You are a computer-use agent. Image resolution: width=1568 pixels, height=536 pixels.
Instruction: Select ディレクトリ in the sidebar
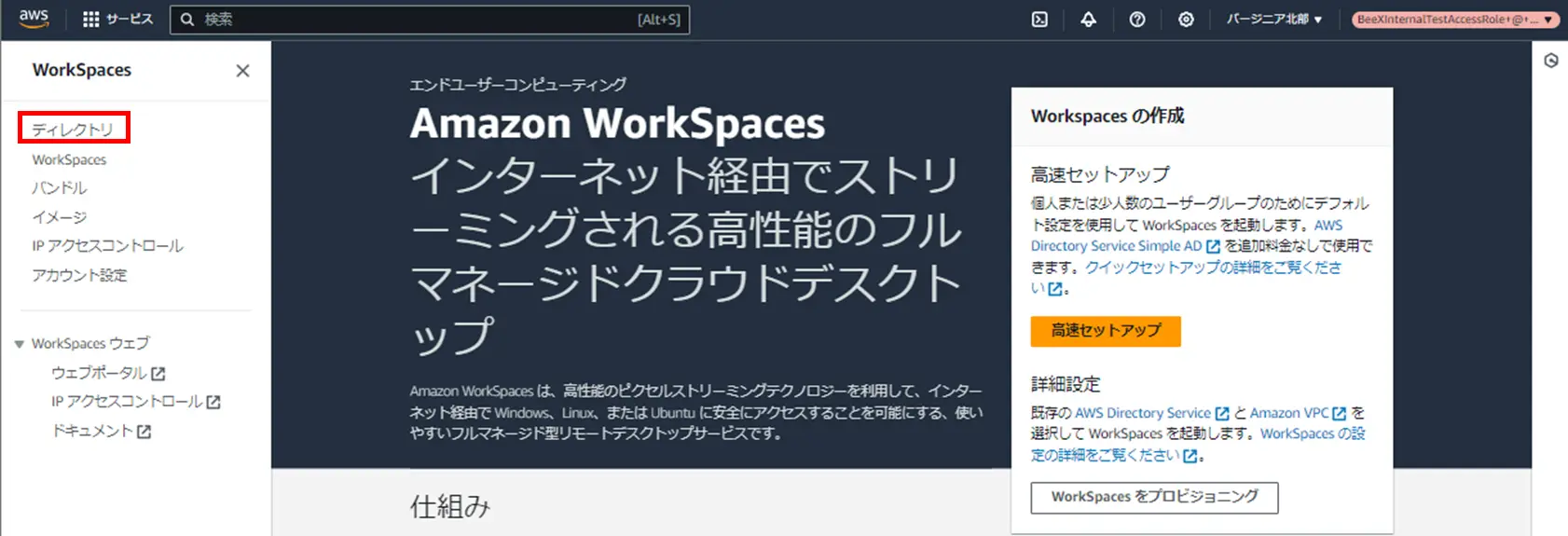pos(73,129)
